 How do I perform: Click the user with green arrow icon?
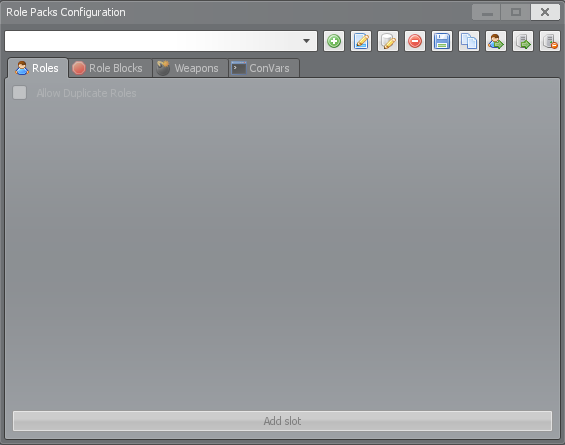[496, 41]
